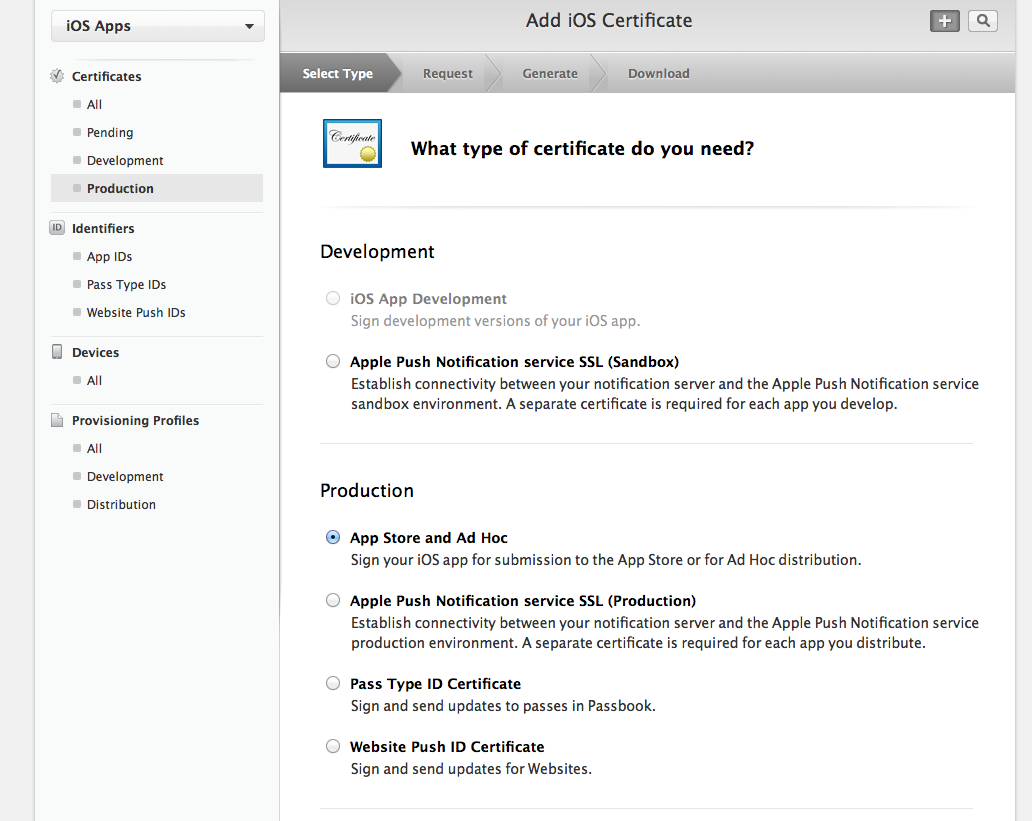The width and height of the screenshot is (1032, 821).
Task: Select Website Push ID Certificate radio
Action: [x=333, y=747]
